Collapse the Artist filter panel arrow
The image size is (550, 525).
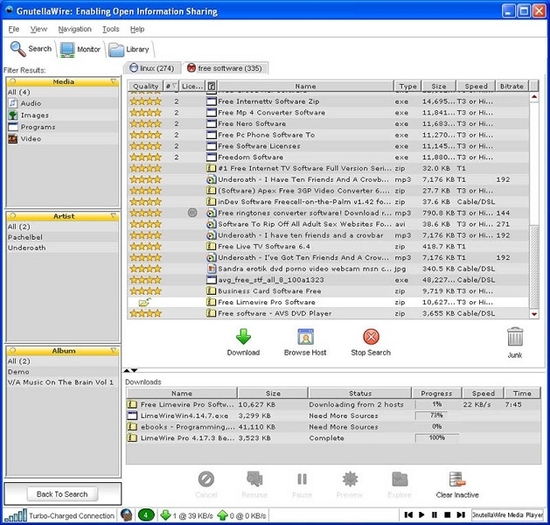point(113,216)
